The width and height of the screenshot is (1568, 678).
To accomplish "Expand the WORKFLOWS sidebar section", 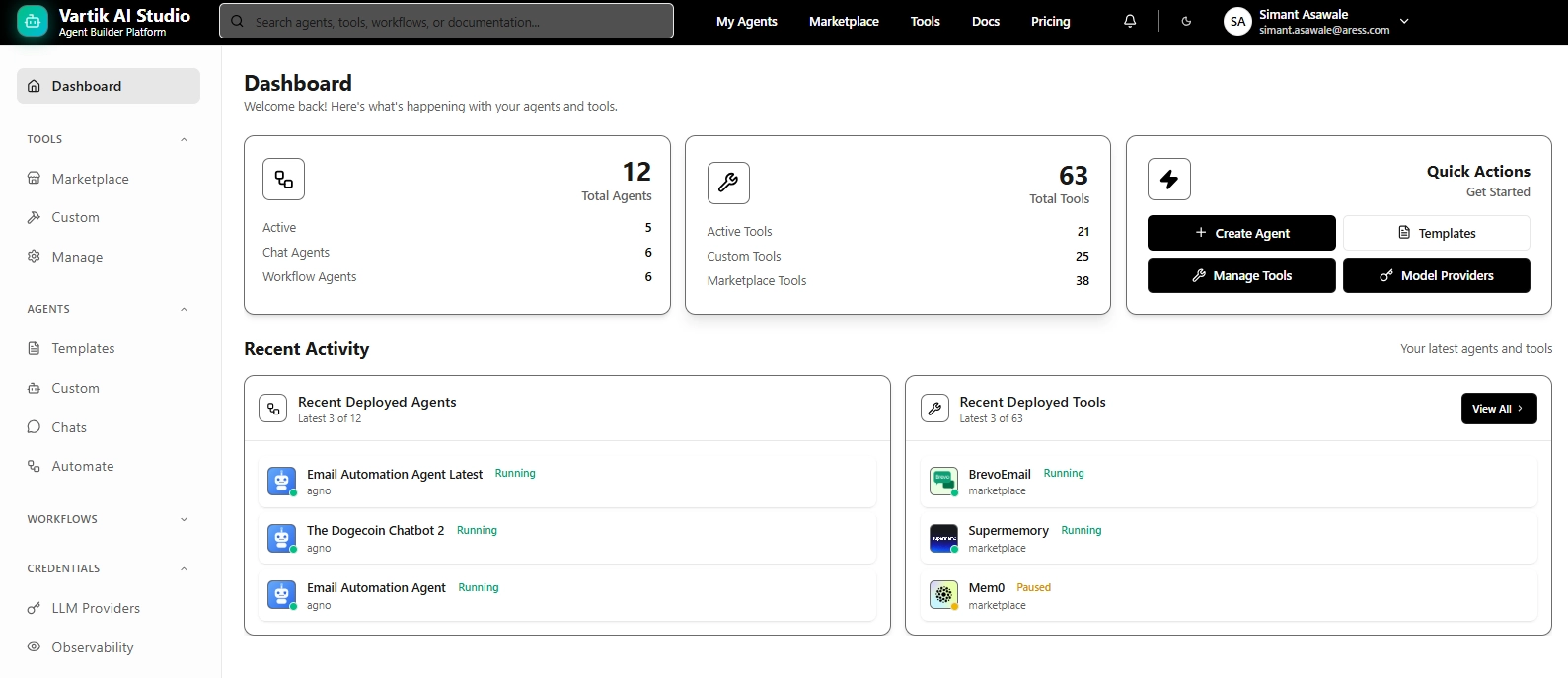I will tap(184, 519).
